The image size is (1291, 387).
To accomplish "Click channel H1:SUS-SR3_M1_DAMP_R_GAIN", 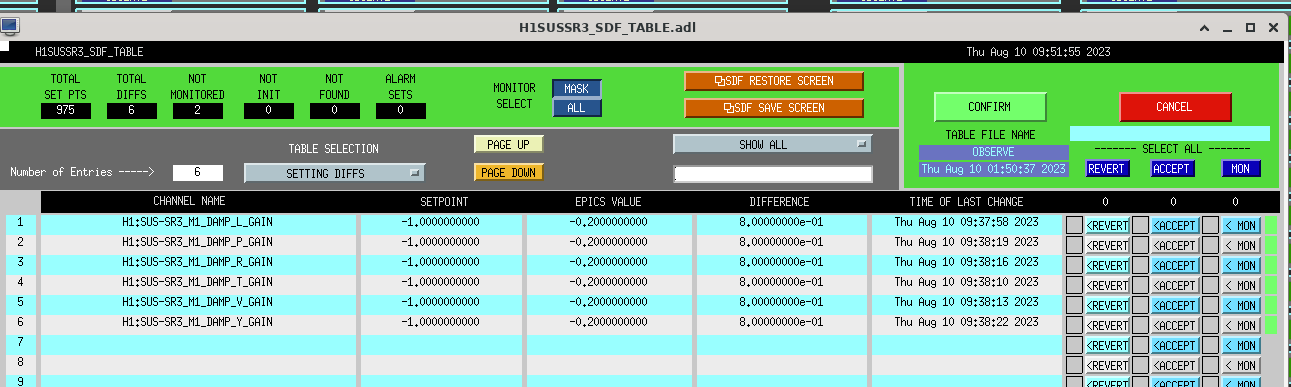I will coord(197,262).
